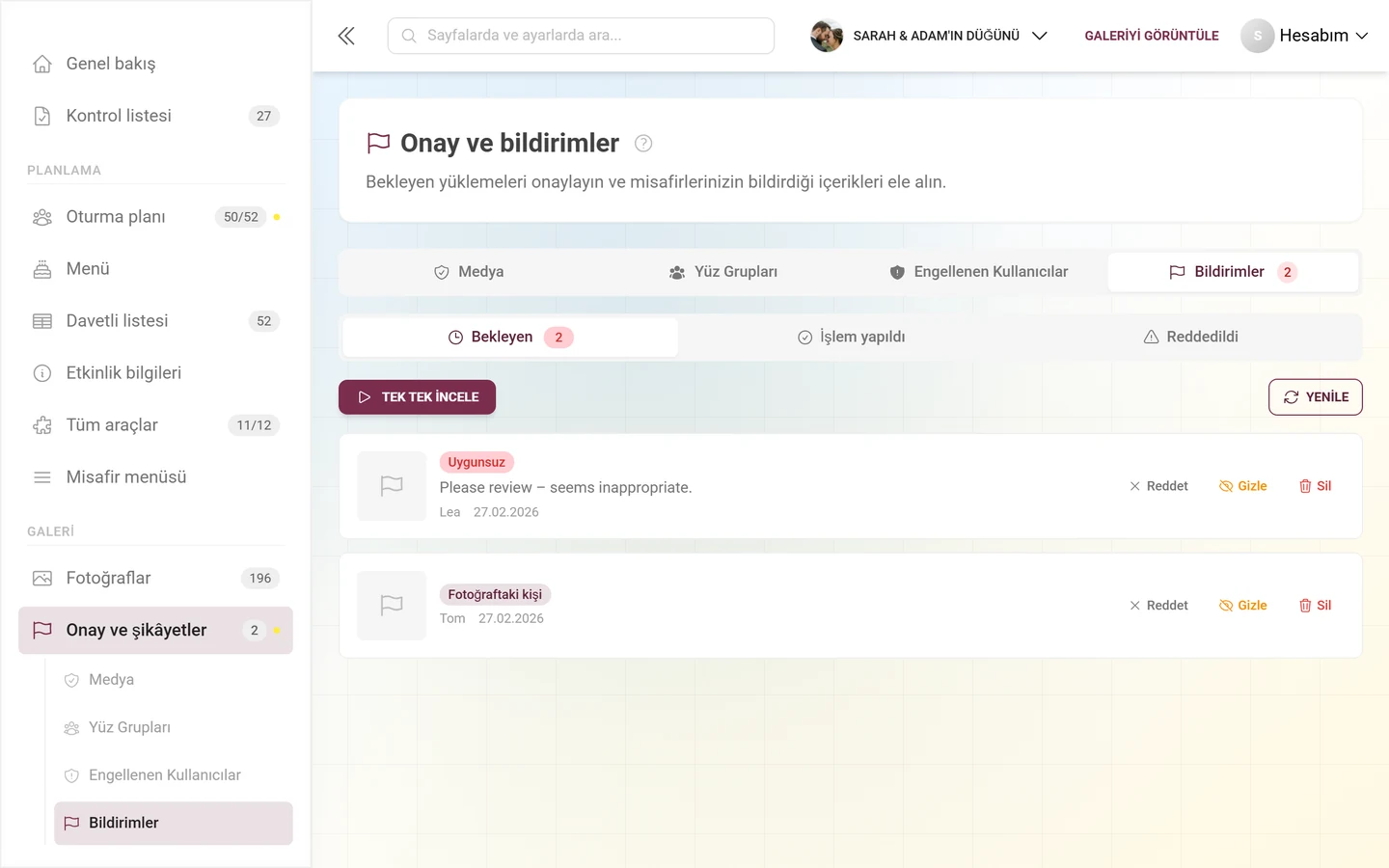Screen dimensions: 1389x868
Task: Open the Genel bakış home page
Action: click(155, 64)
